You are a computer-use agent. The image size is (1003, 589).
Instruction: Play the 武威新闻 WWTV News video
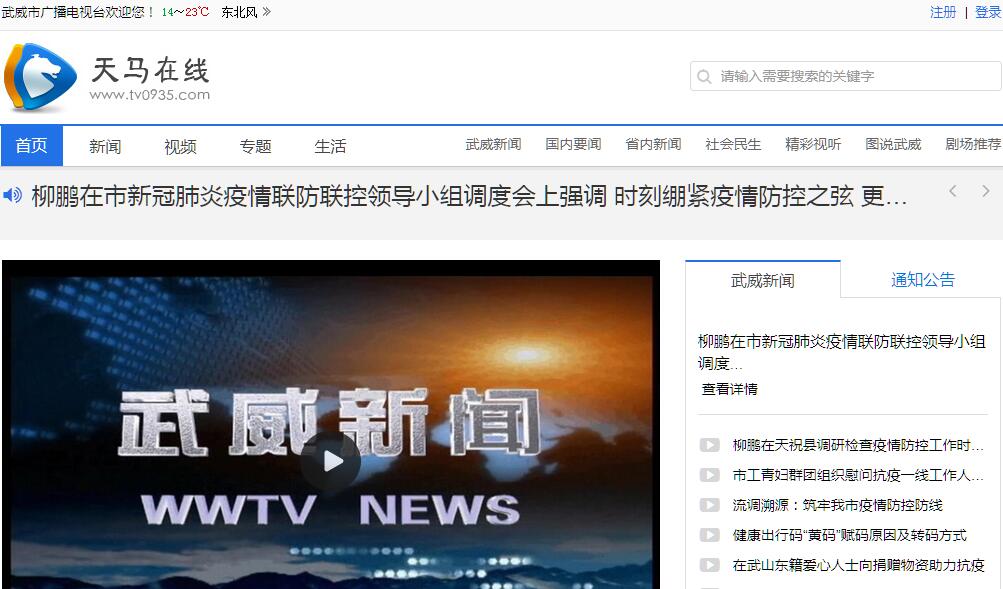[331, 461]
